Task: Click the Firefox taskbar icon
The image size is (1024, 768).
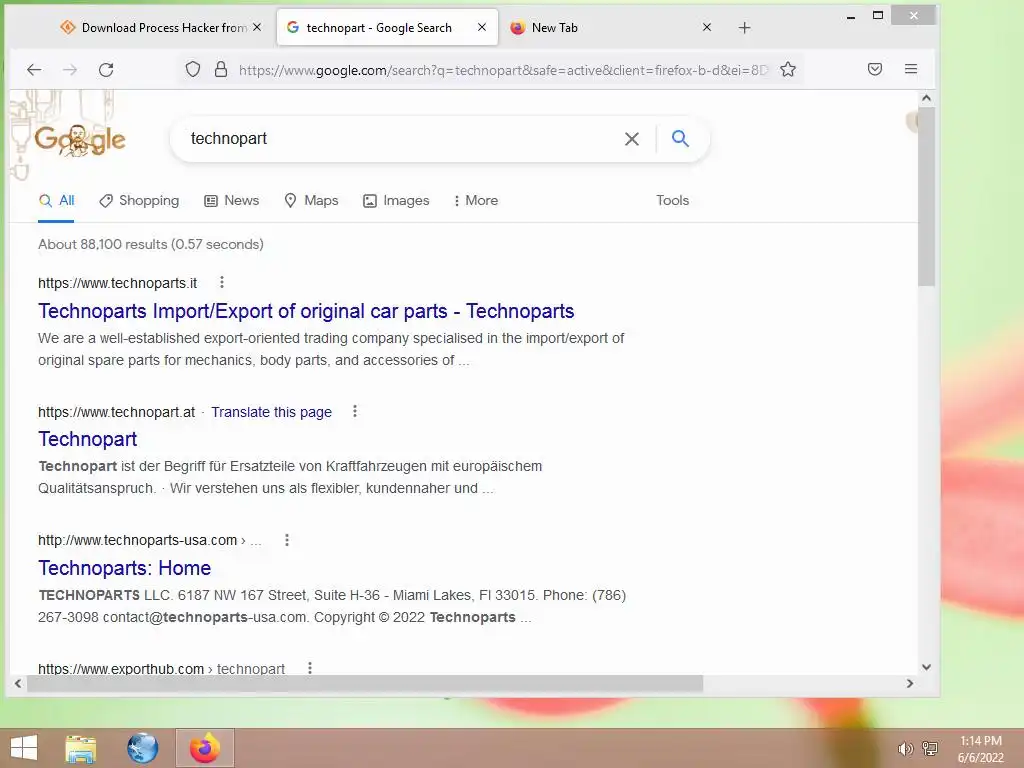Action: pos(205,748)
